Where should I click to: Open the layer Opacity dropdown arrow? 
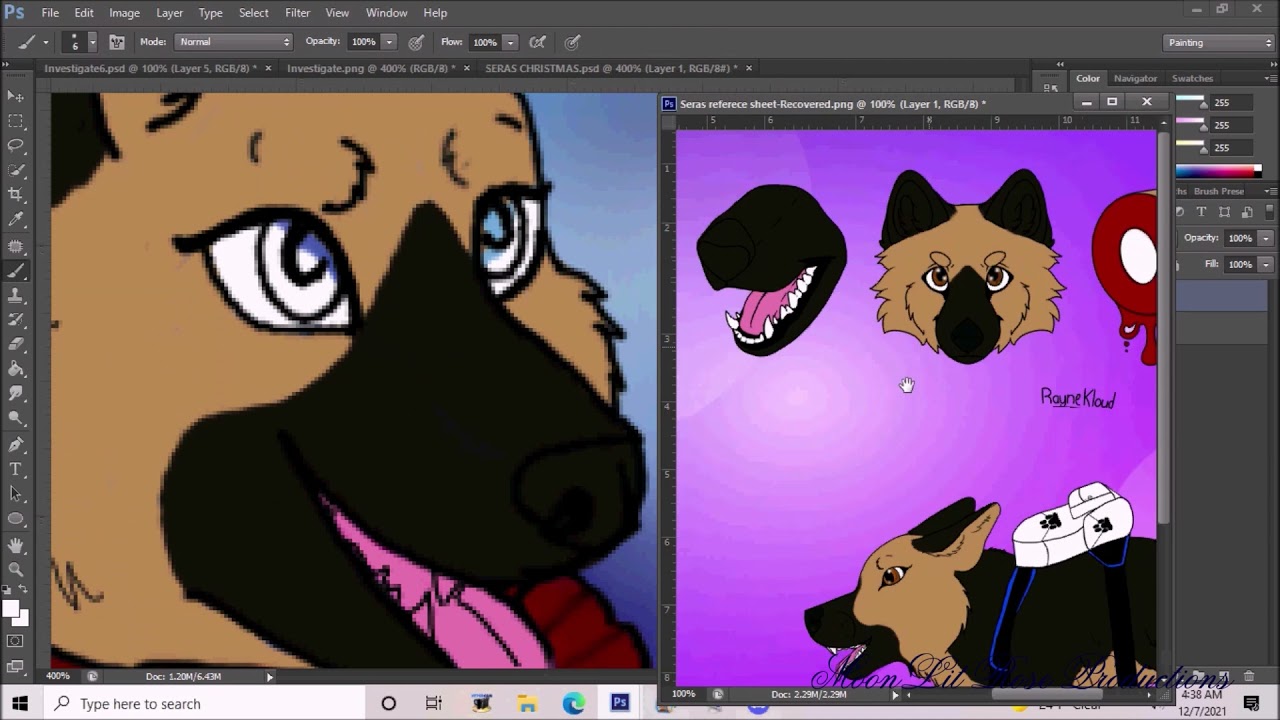[x=1265, y=238]
